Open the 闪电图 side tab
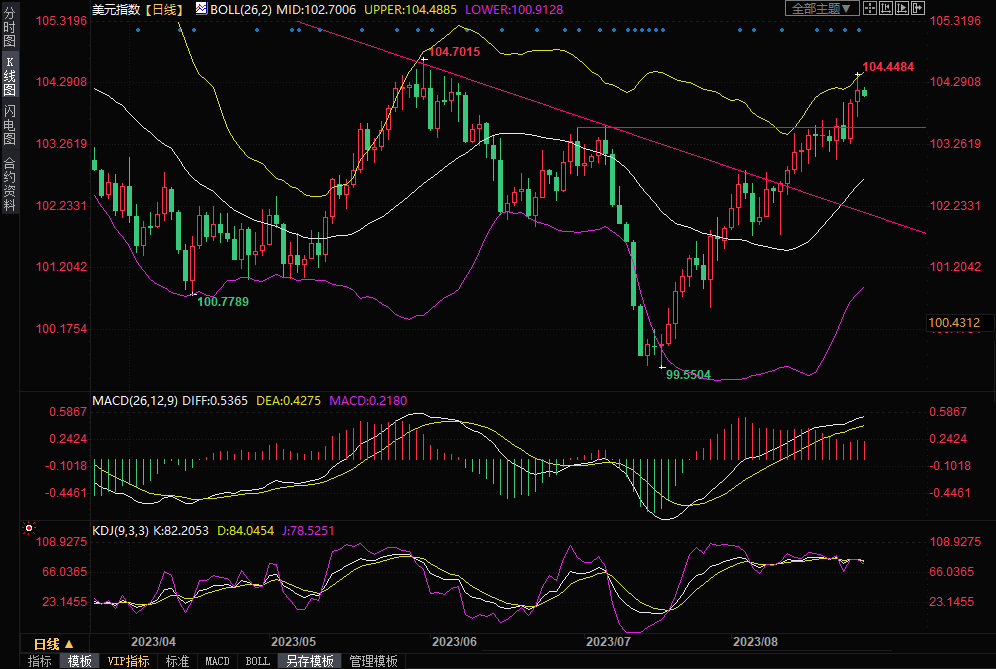This screenshot has height=669, width=996. point(9,124)
